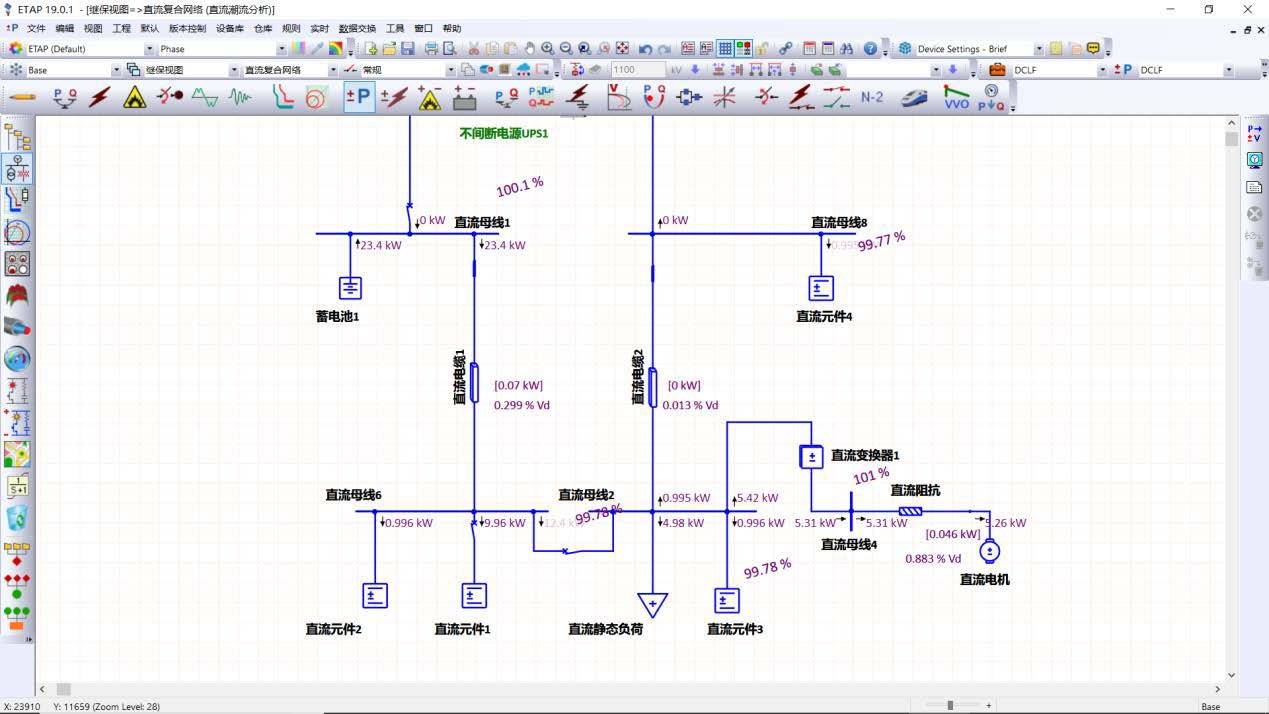Open the Arc Flash analysis mode
The width and height of the screenshot is (1269, 714).
click(134, 98)
